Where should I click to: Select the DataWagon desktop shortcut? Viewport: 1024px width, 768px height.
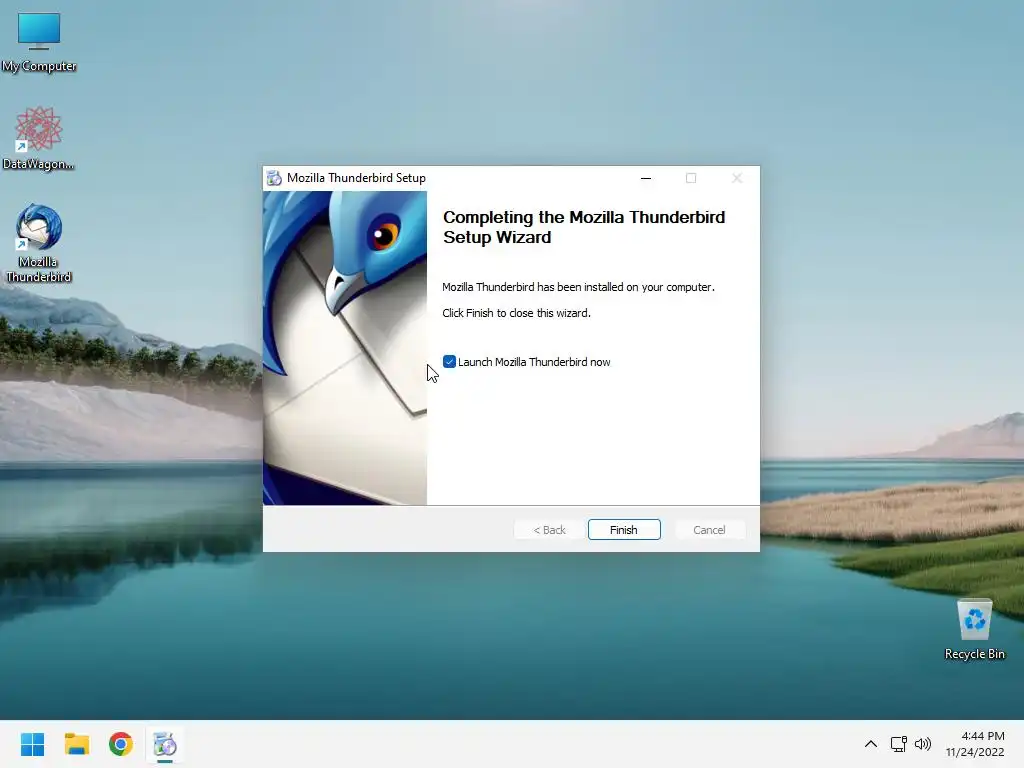[x=39, y=138]
